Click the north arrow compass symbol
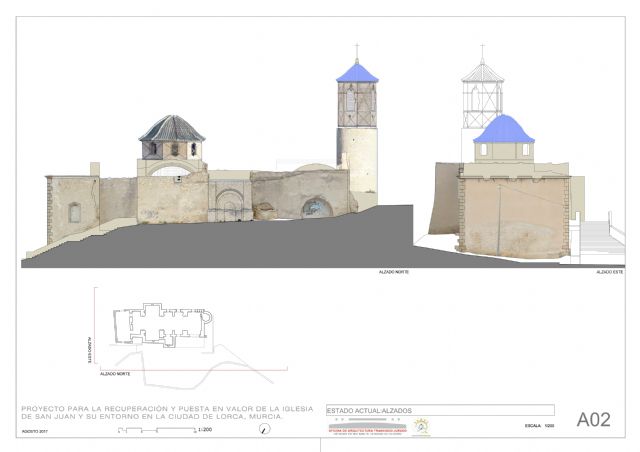Screen dimensions: 640x452 click(264, 429)
